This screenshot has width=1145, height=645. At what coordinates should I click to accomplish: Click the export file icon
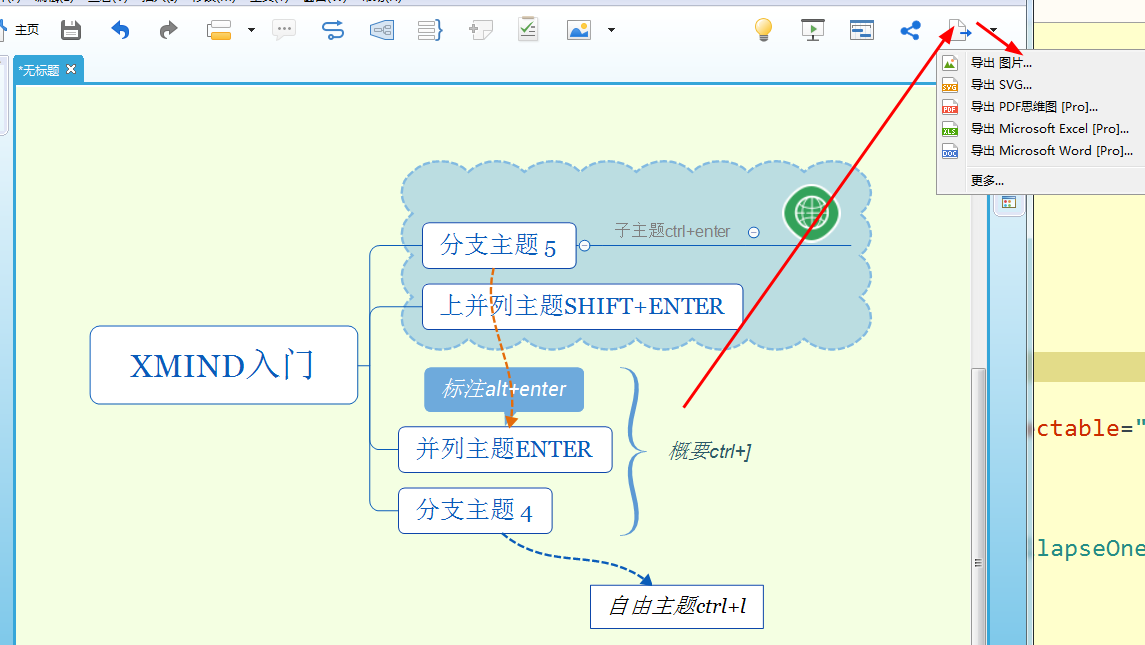point(959,30)
